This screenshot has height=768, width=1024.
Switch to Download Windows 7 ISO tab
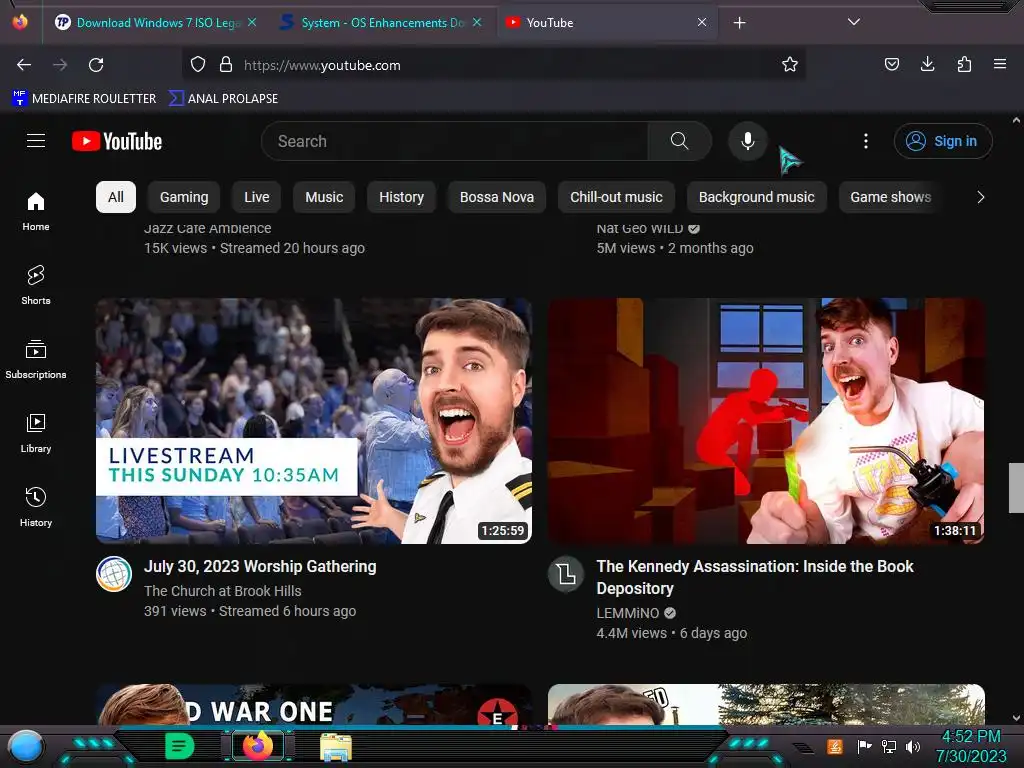pyautogui.click(x=155, y=23)
